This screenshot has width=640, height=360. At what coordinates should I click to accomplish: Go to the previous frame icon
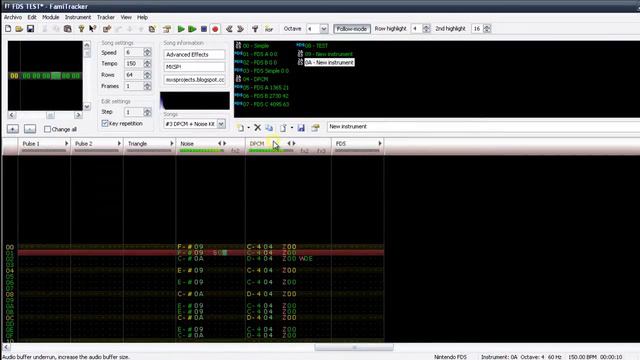pyautogui.click(x=229, y=29)
